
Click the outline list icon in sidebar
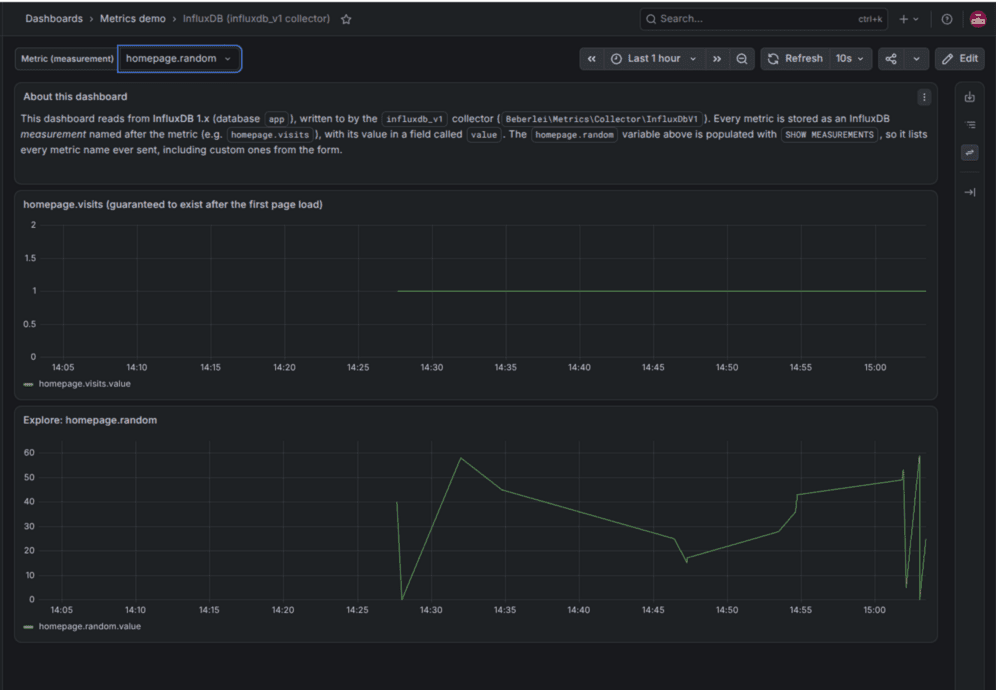point(969,125)
